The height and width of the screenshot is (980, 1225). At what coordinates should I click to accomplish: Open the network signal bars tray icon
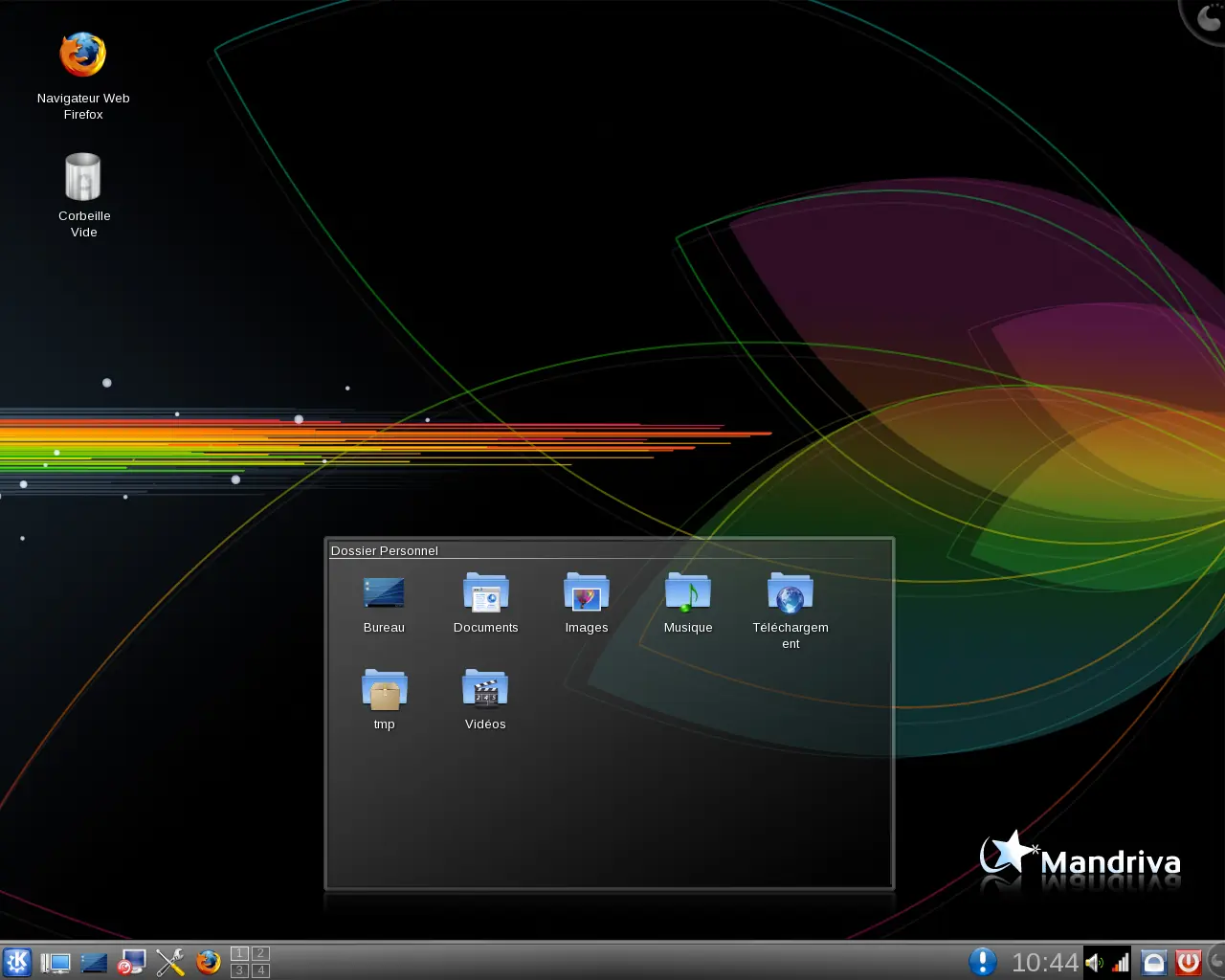point(1120,963)
